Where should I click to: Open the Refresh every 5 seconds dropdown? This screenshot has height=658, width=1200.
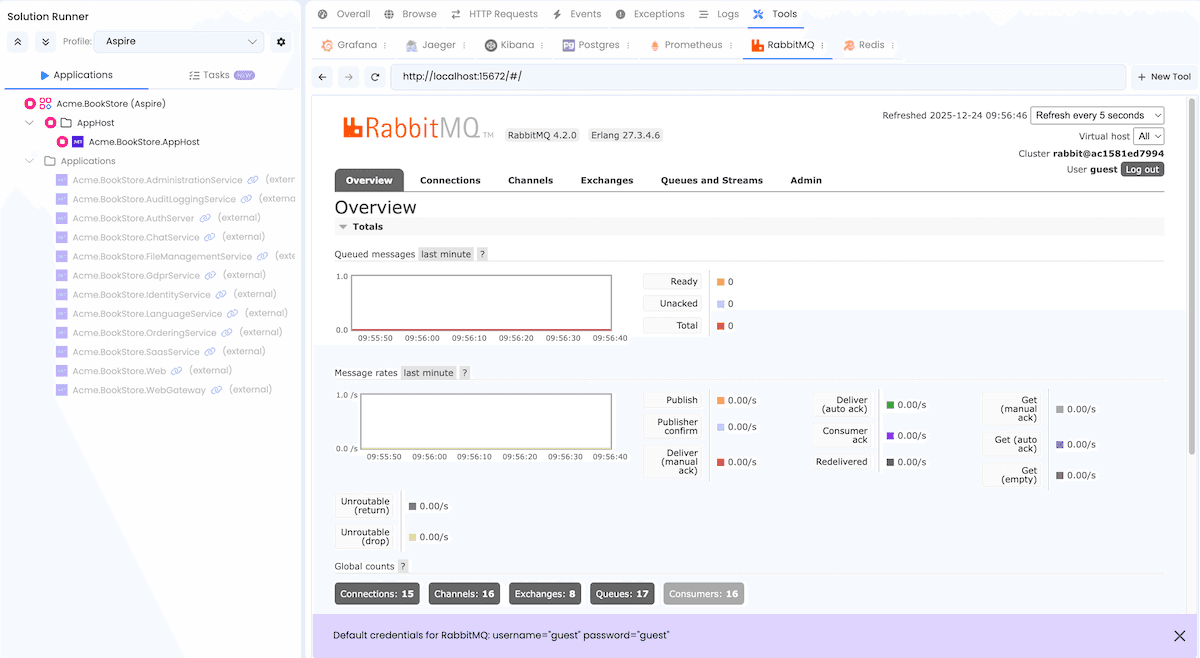click(1097, 115)
